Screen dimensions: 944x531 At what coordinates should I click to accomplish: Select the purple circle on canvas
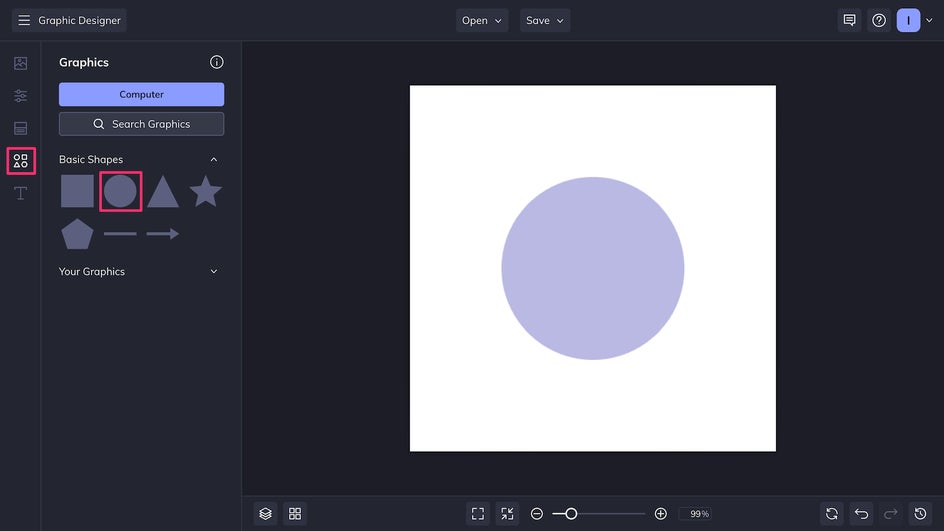click(592, 268)
